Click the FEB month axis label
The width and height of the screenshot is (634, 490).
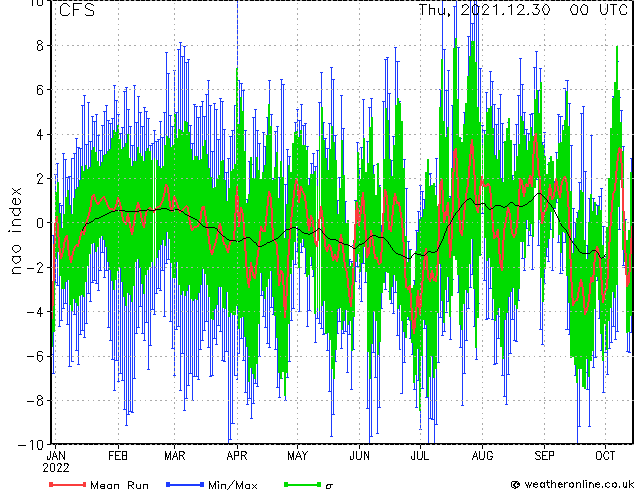[118, 456]
